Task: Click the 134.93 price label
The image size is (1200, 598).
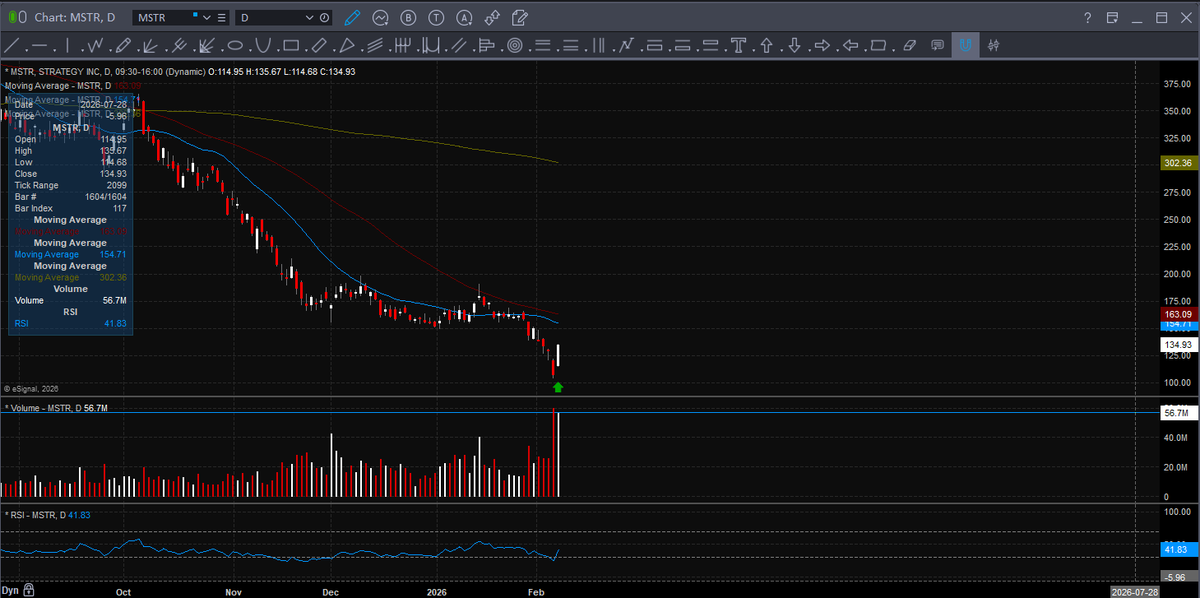Action: pos(1179,344)
